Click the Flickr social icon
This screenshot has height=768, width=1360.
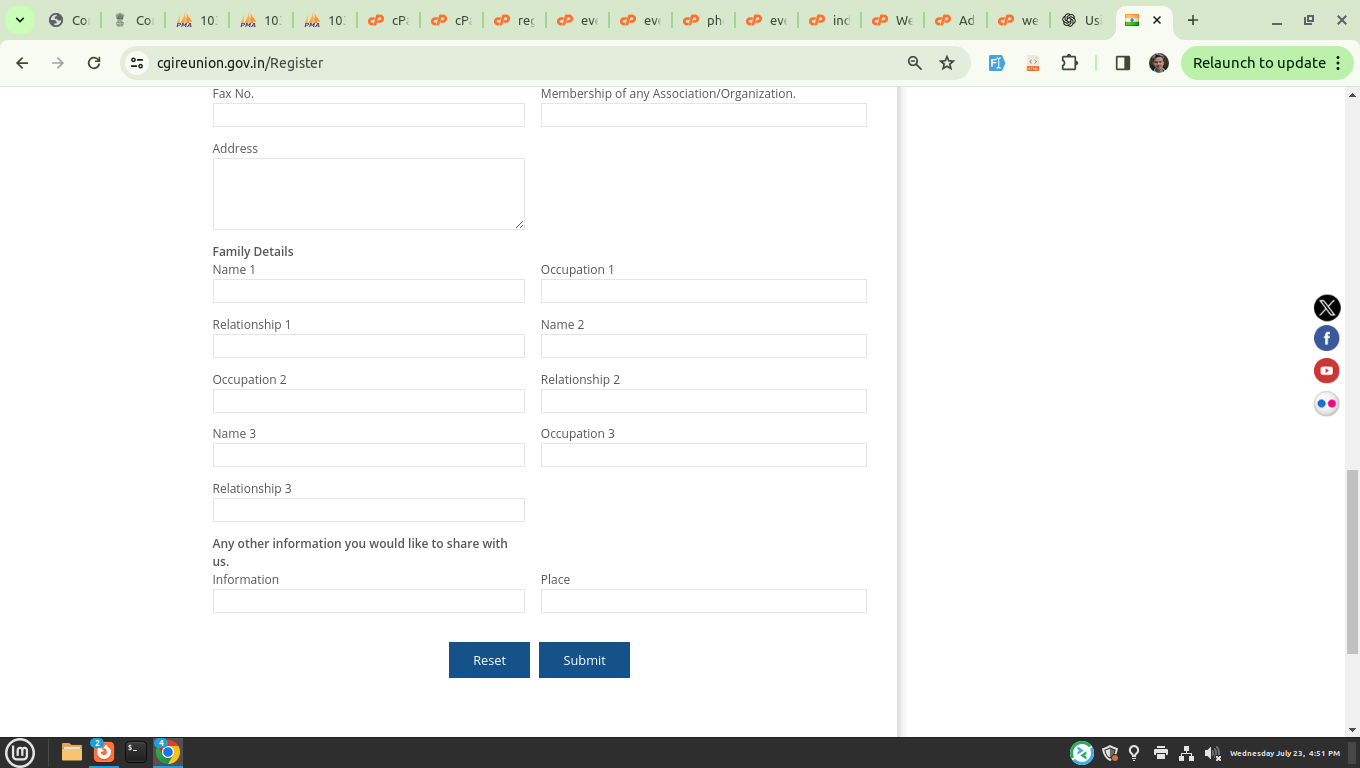click(x=1326, y=404)
